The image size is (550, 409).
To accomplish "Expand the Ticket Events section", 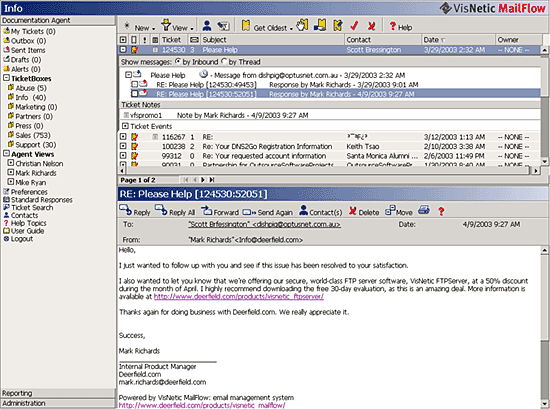I will [125, 126].
